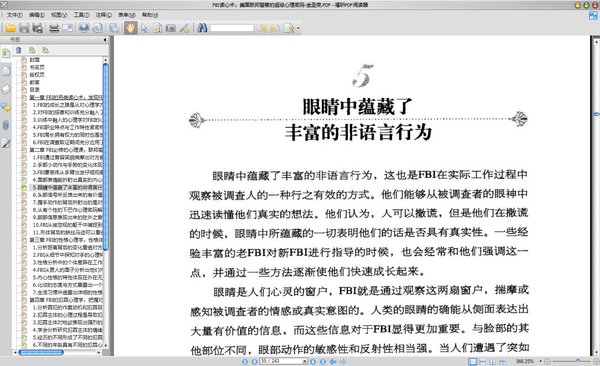Open the signatures pen sidebar tab

(x=6, y=143)
